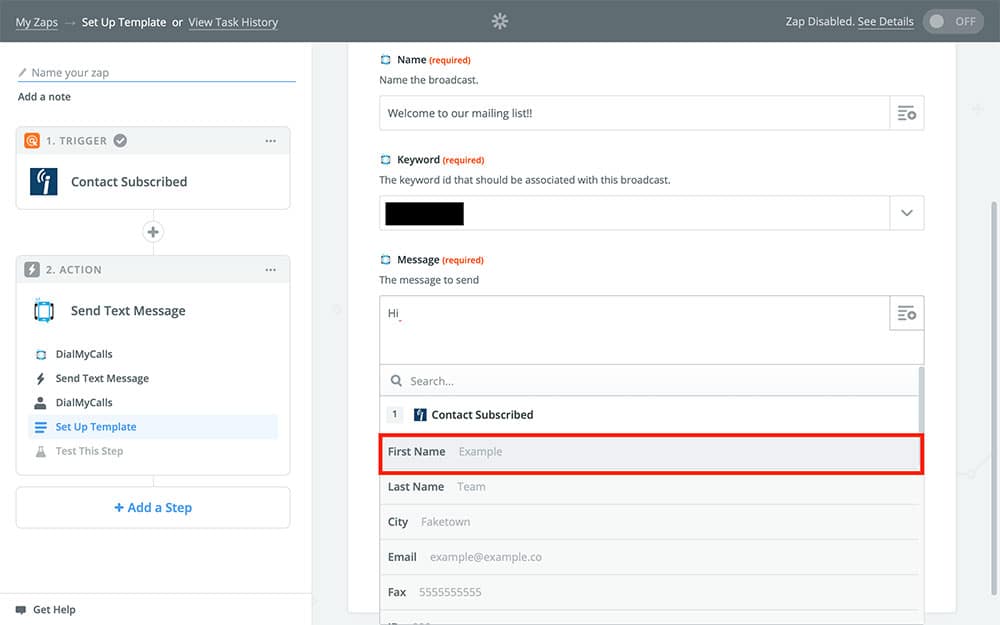Viewport: 1000px width, 625px height.
Task: Open the View Task History link
Action: click(233, 22)
